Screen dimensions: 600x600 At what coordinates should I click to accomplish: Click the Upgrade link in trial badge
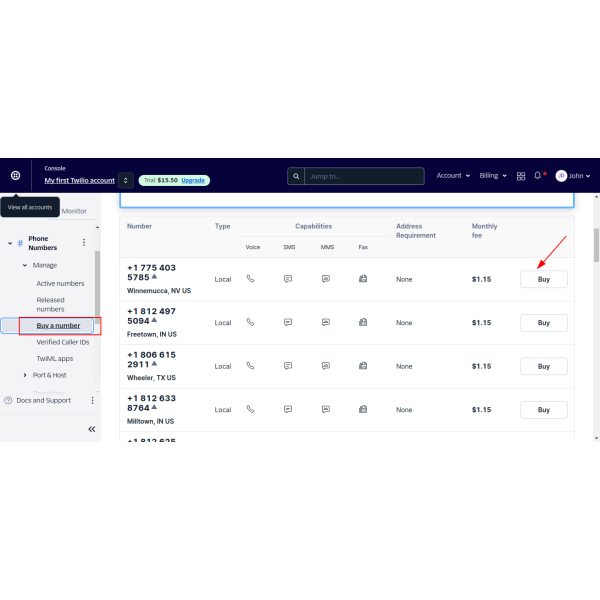pyautogui.click(x=194, y=180)
